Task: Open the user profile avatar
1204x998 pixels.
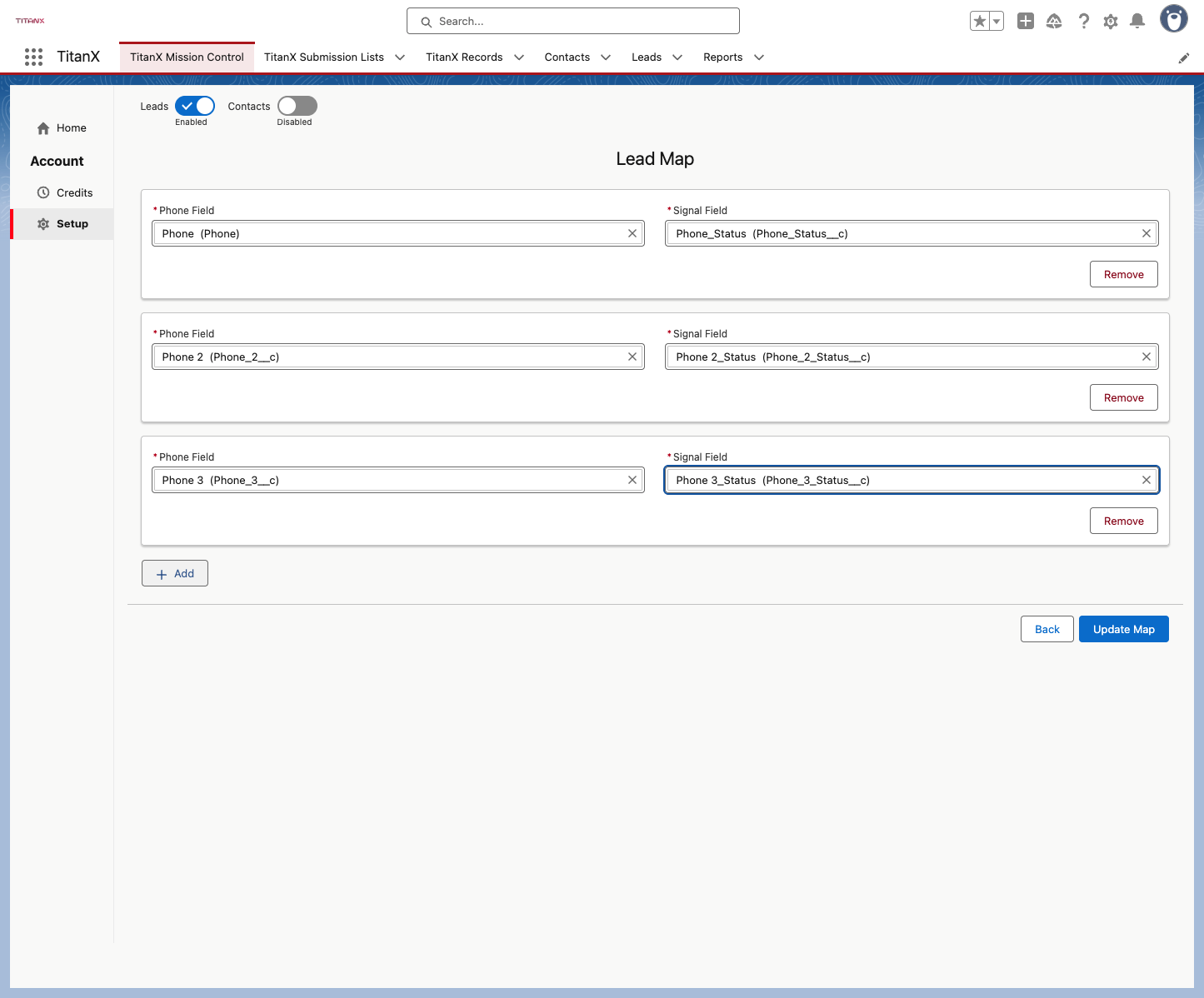Action: click(x=1173, y=18)
